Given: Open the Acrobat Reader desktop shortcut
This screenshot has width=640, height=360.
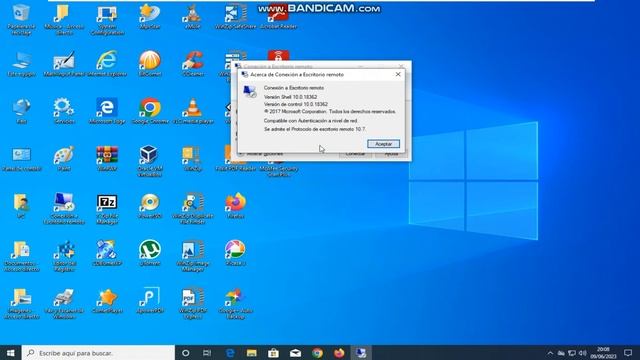Looking at the screenshot, I should [278, 17].
